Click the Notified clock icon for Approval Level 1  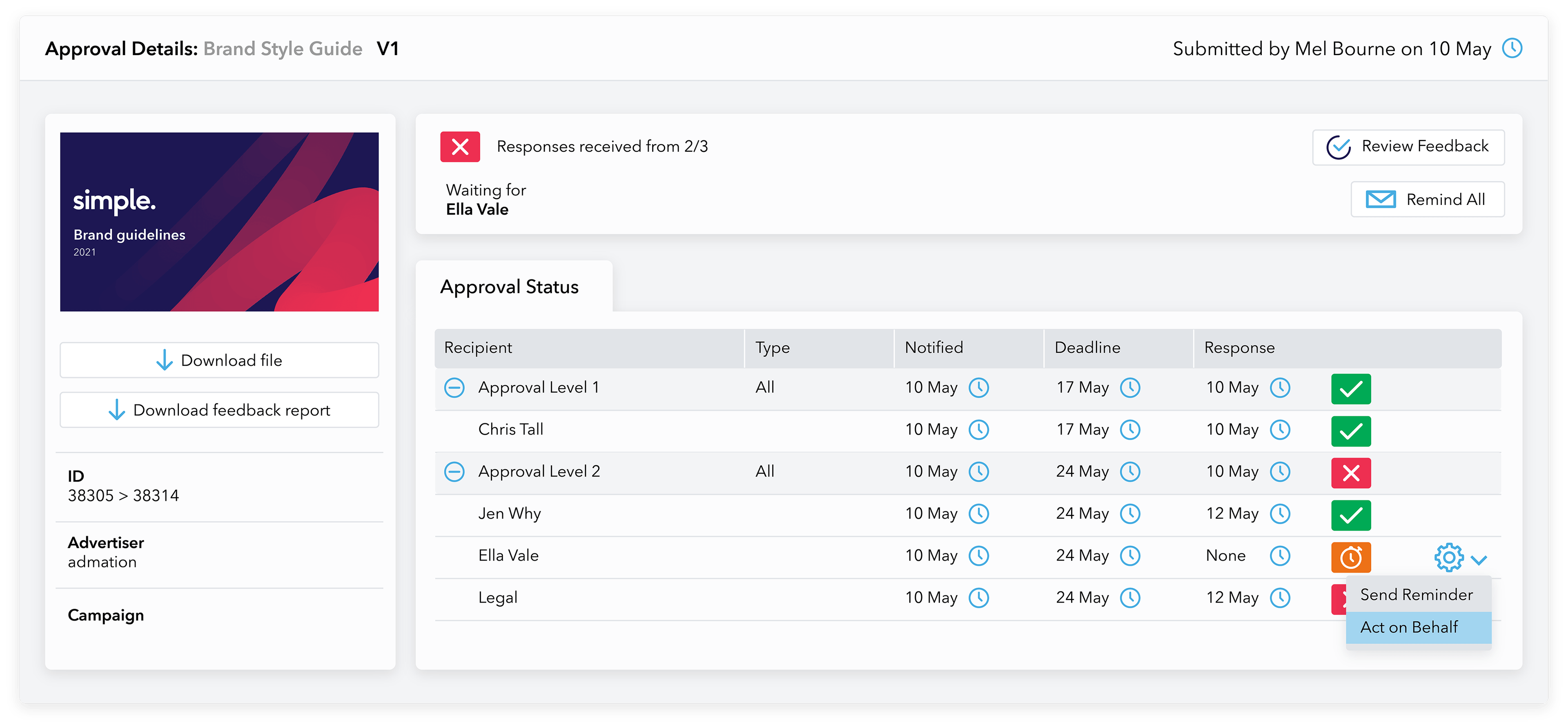pyautogui.click(x=979, y=387)
